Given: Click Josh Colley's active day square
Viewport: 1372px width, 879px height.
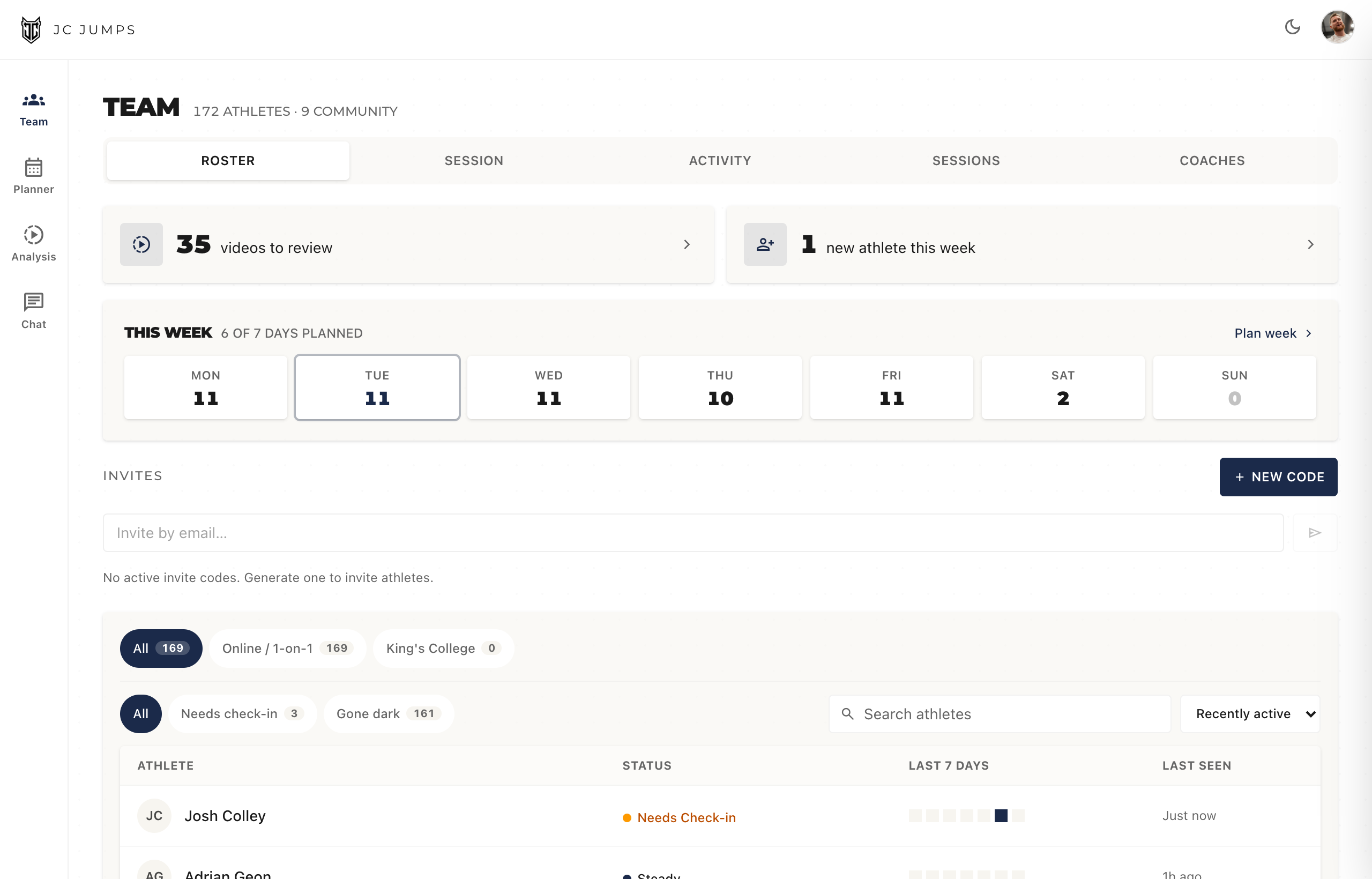Looking at the screenshot, I should point(1001,816).
